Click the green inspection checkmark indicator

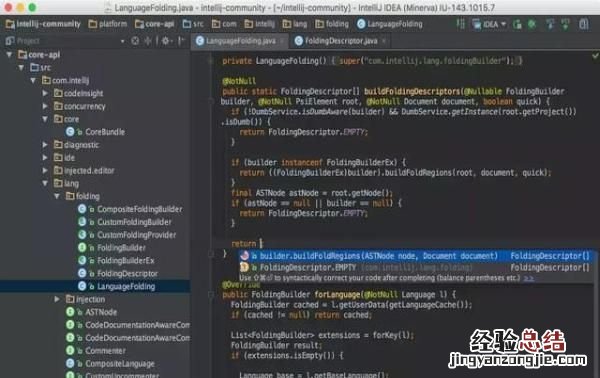coord(595,56)
